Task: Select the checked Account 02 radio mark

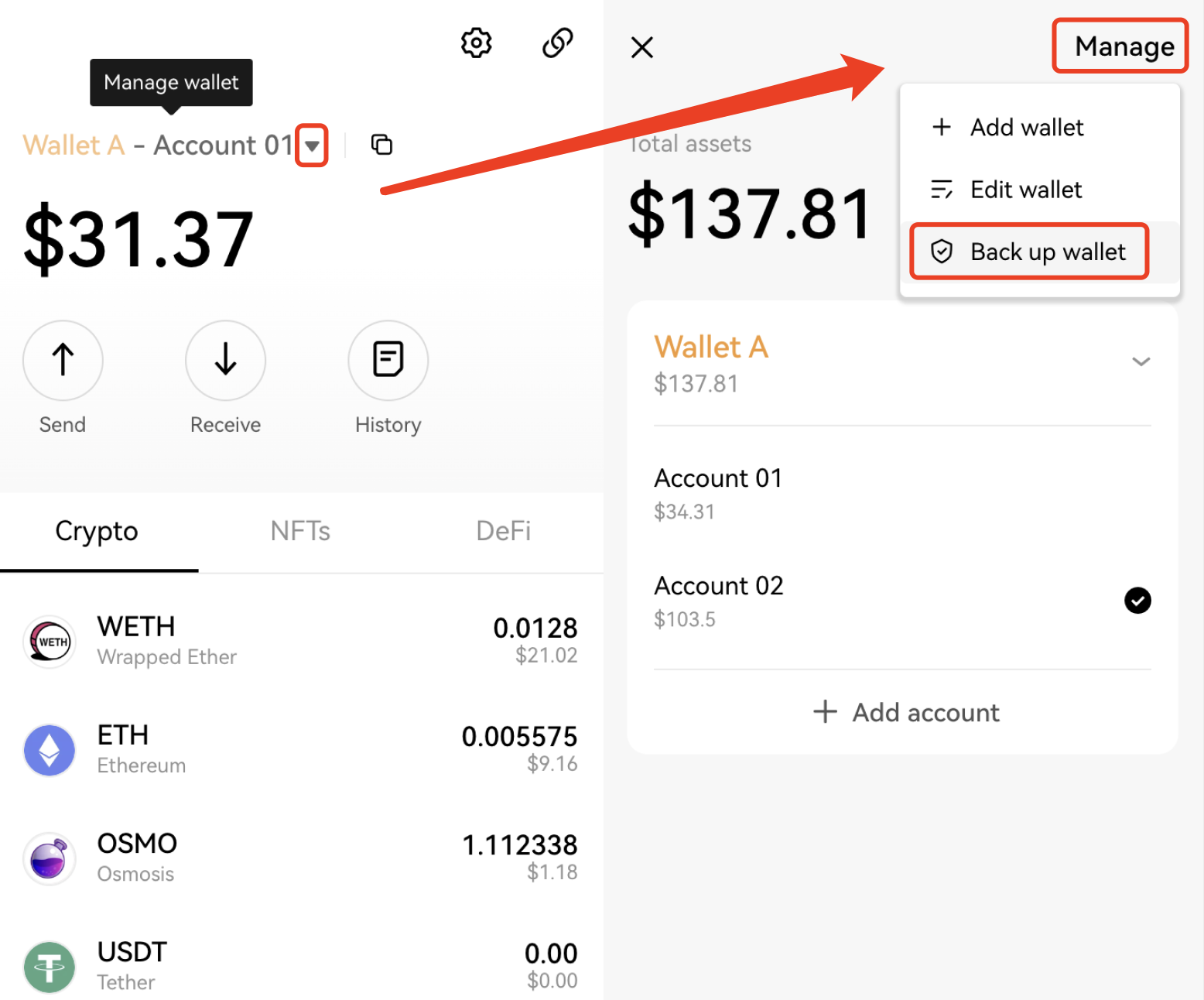Action: 1137,601
